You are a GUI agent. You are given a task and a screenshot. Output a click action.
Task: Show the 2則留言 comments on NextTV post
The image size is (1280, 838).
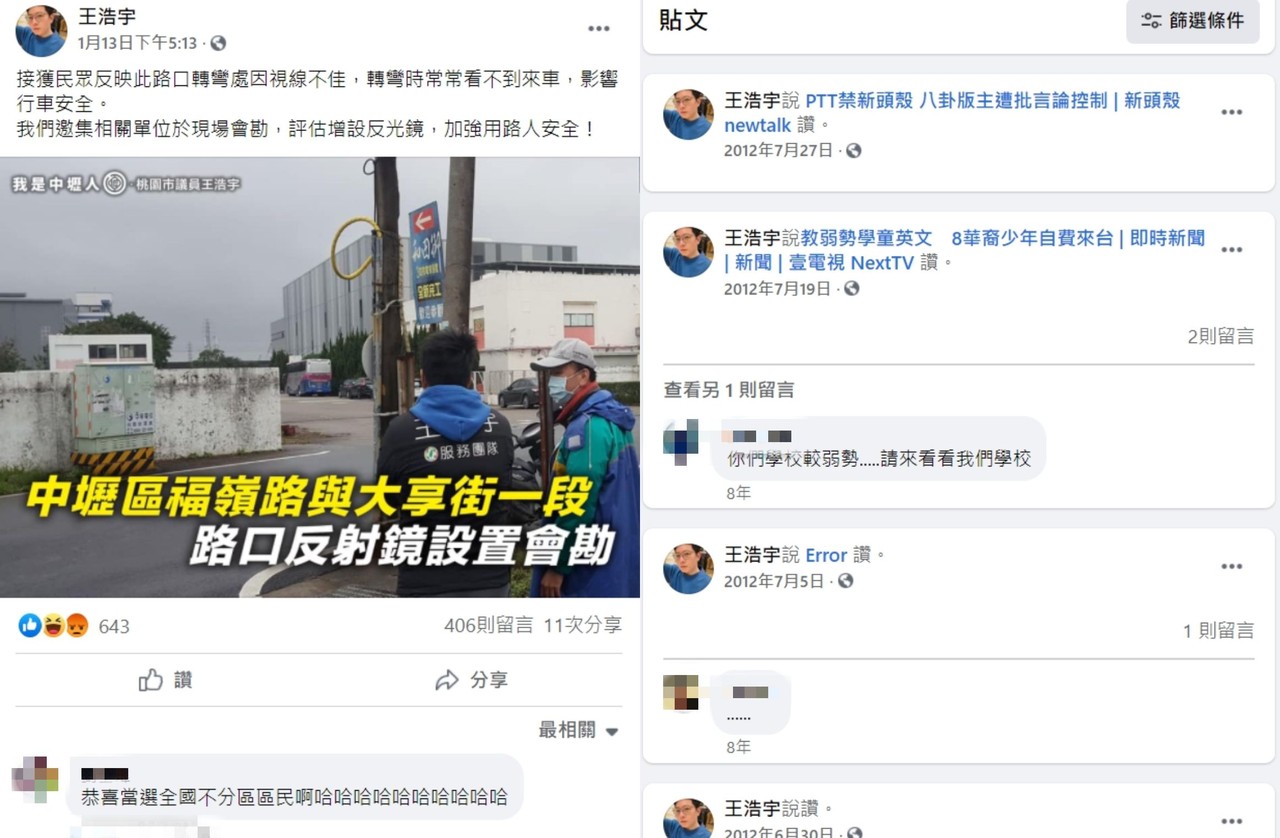[1220, 336]
